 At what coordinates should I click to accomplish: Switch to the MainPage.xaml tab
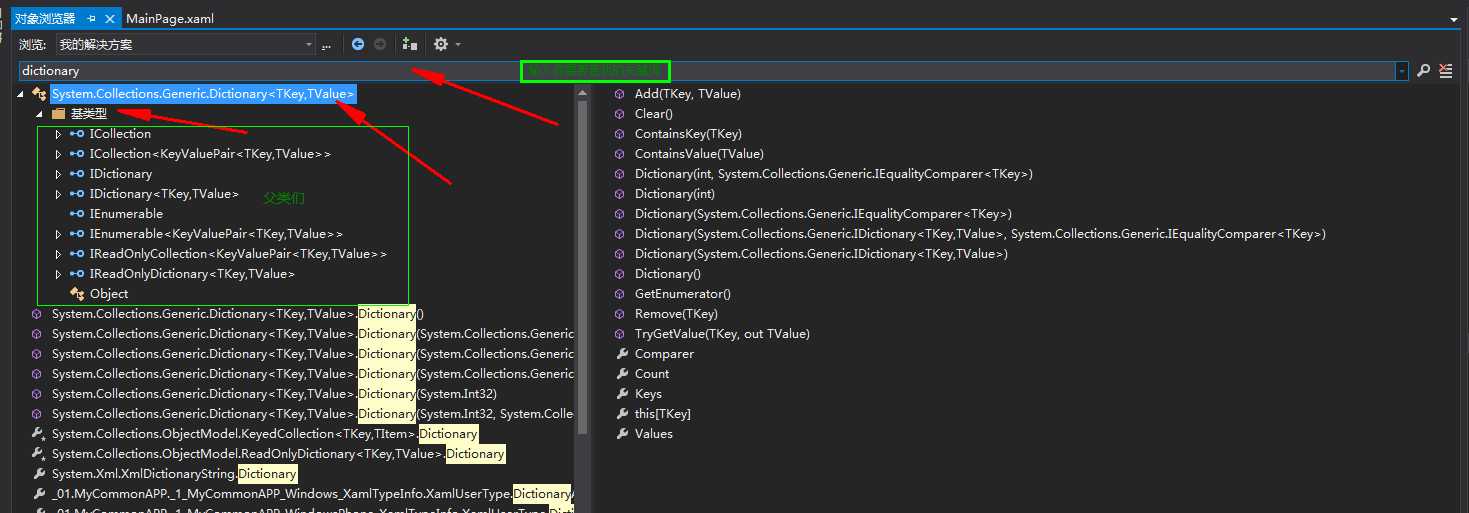pos(170,18)
